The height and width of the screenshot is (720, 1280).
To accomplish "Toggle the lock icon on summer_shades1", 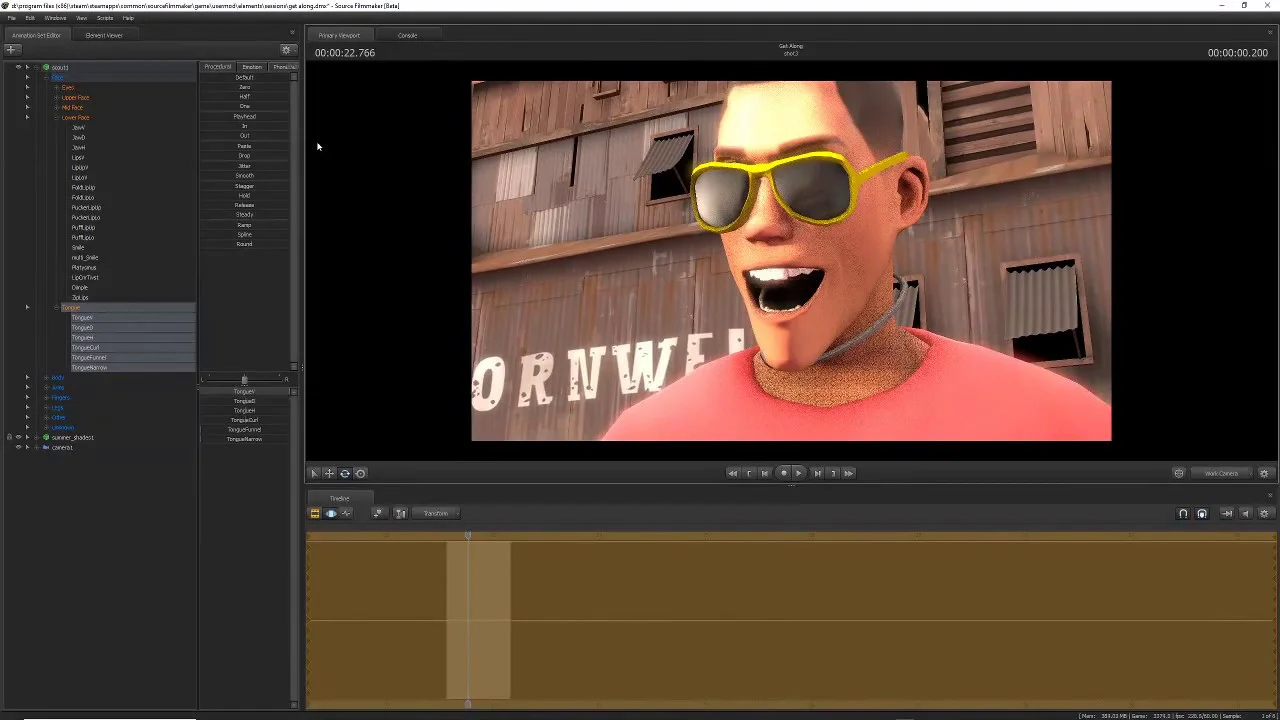I will pos(9,437).
